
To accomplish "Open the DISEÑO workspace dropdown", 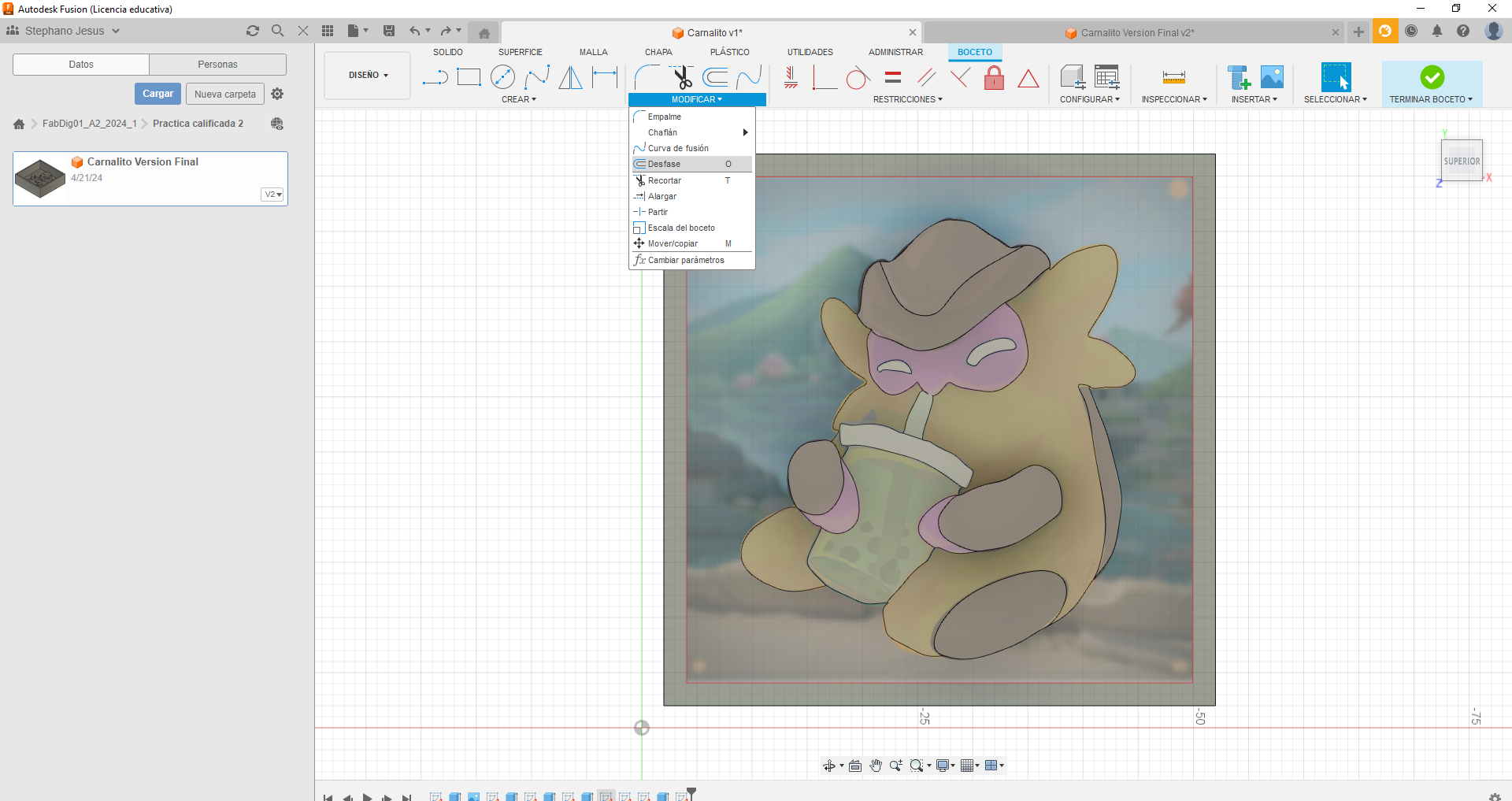I will click(368, 76).
